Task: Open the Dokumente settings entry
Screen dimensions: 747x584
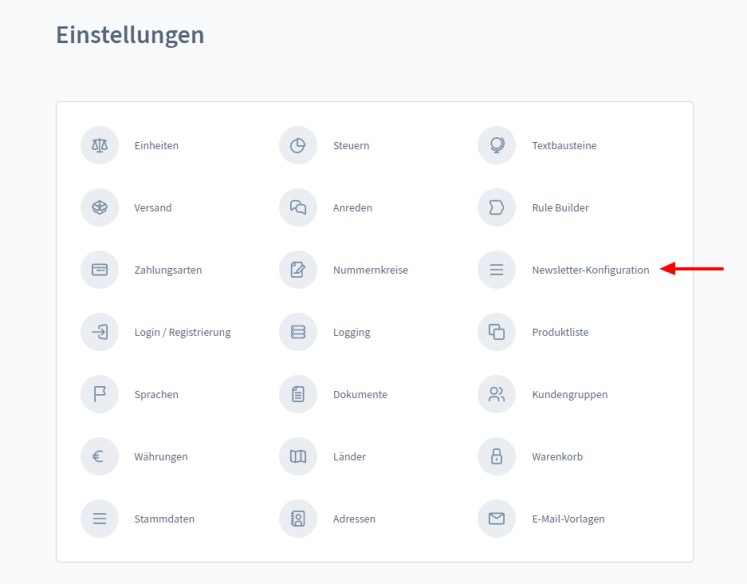Action: (x=360, y=395)
